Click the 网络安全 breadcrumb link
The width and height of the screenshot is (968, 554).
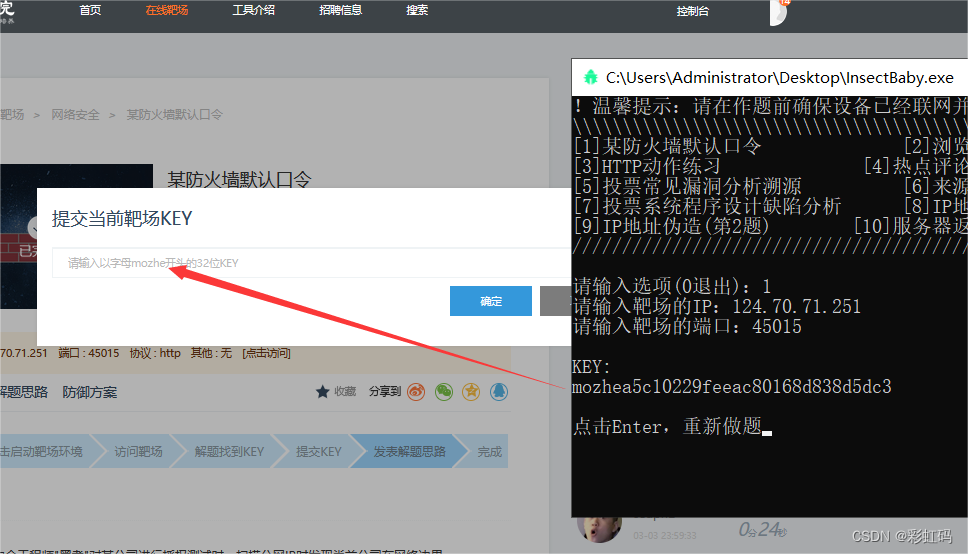pyautogui.click(x=75, y=115)
